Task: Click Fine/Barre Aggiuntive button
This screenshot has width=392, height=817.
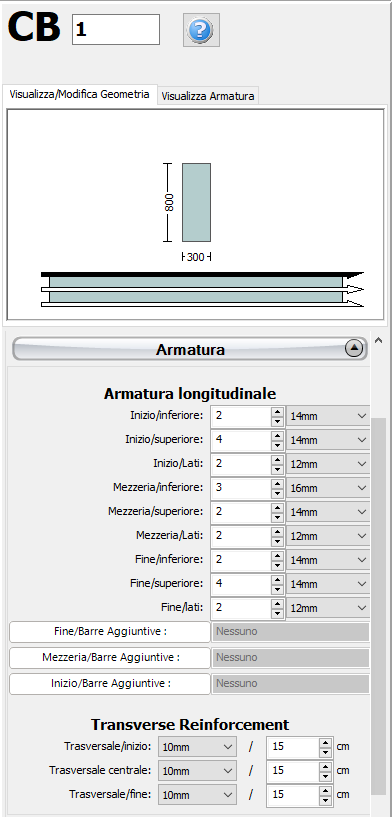Action: (x=110, y=632)
